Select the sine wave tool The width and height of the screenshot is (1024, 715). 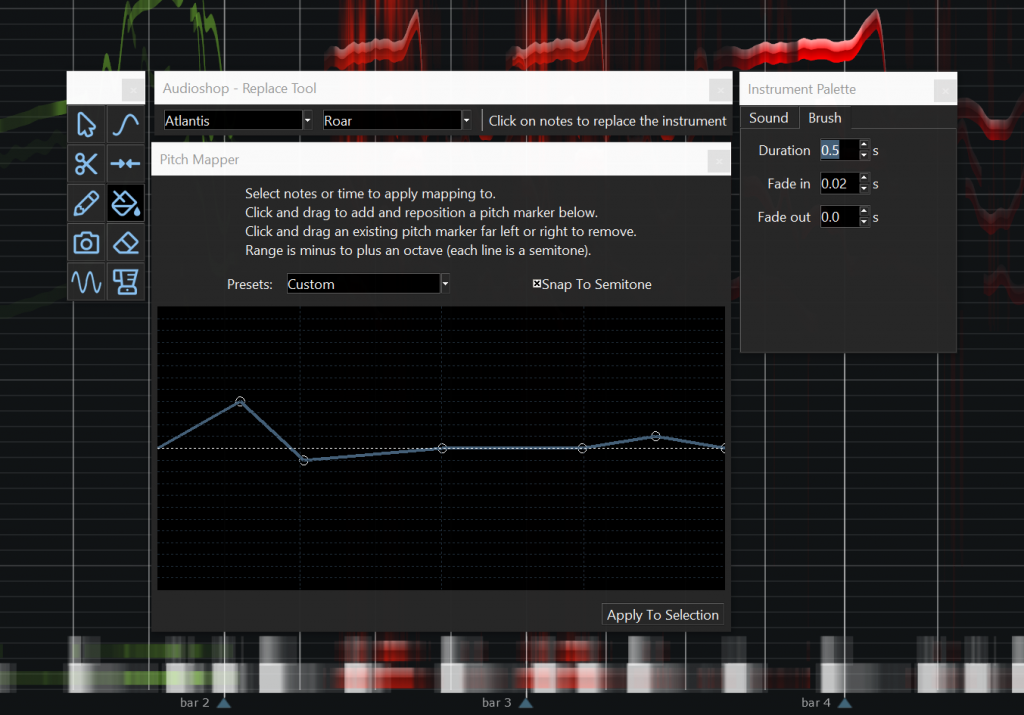pos(87,282)
